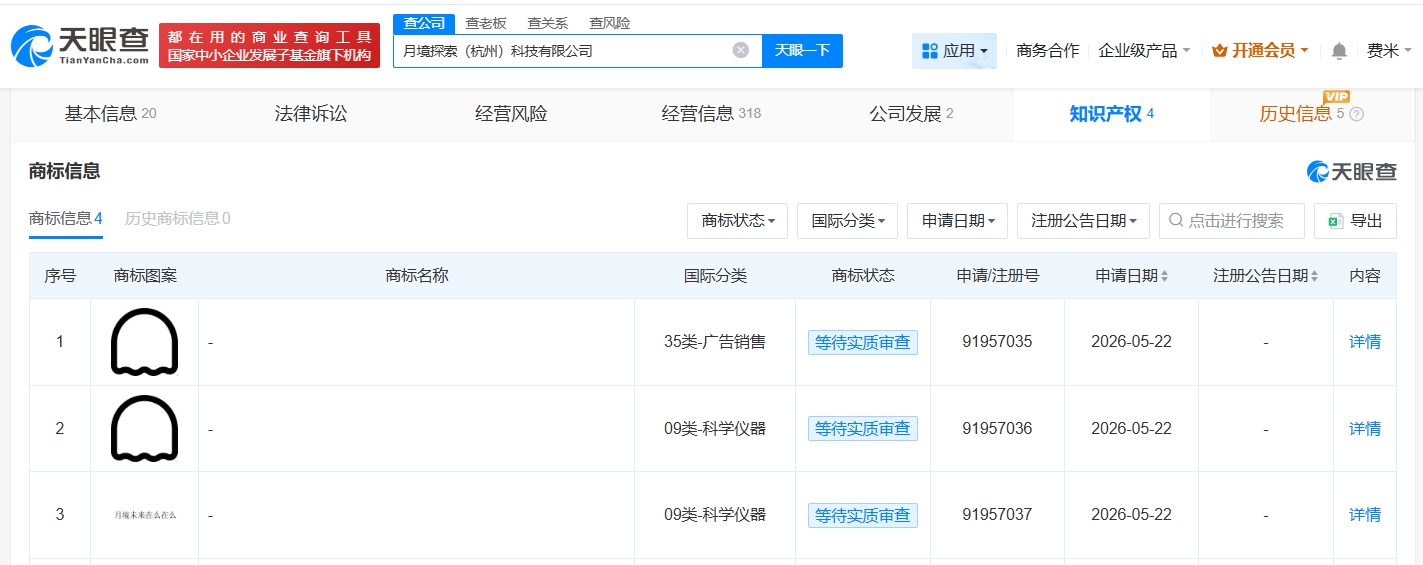1423x565 pixels.
Task: Open text trademark image for 91957037
Action: pos(144,515)
